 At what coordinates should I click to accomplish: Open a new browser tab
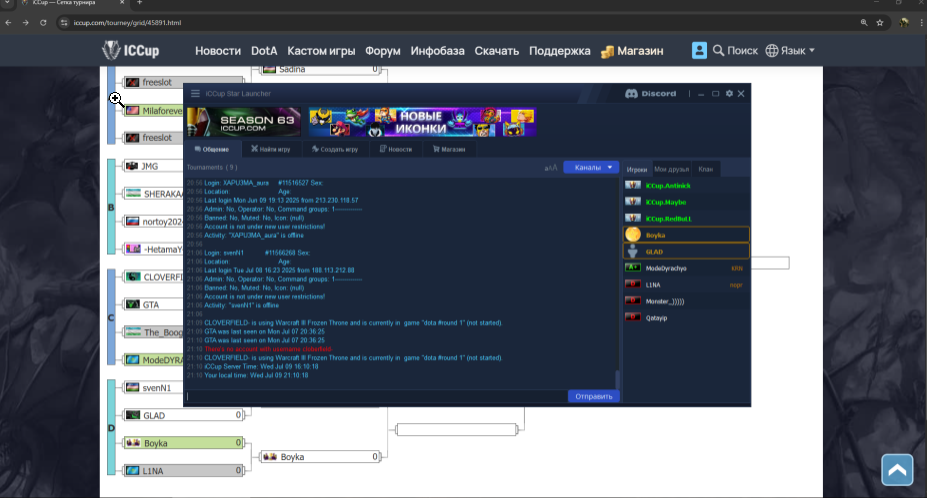pyautogui.click(x=140, y=2)
